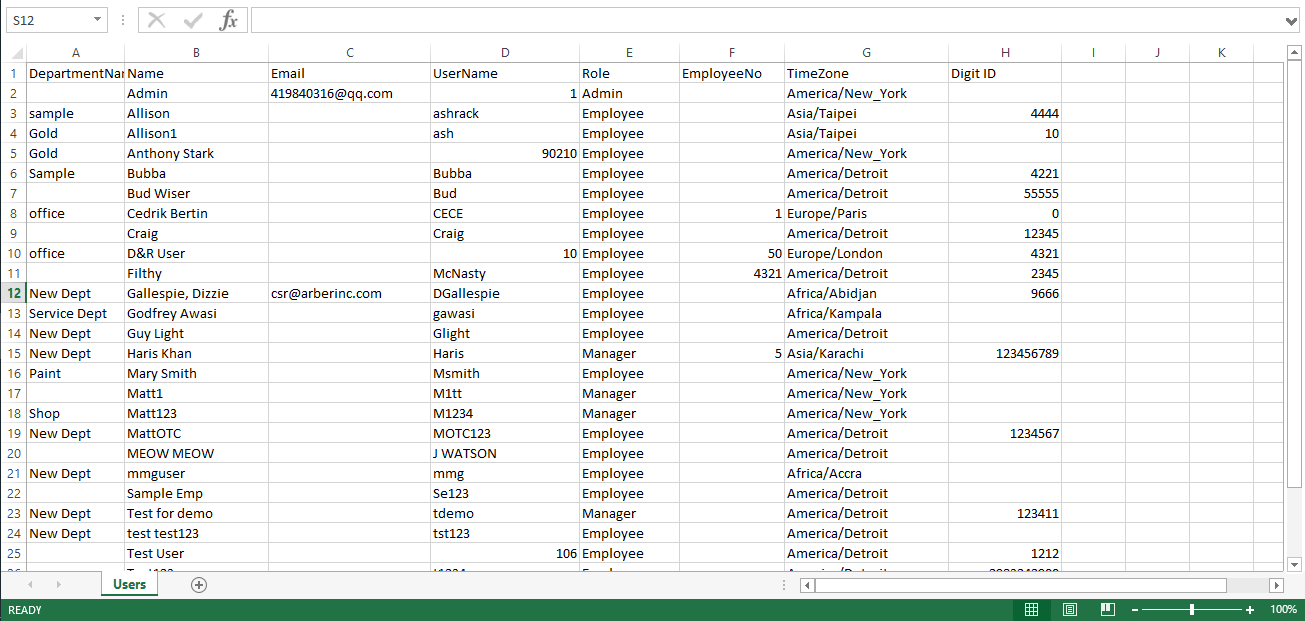Click the vertical scrollbar track

click(1295, 520)
